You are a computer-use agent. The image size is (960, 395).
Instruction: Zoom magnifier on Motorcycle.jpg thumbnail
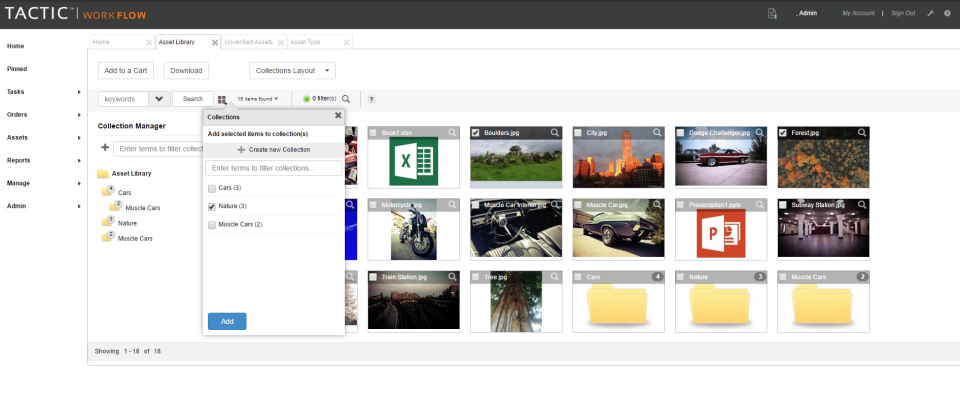452,205
